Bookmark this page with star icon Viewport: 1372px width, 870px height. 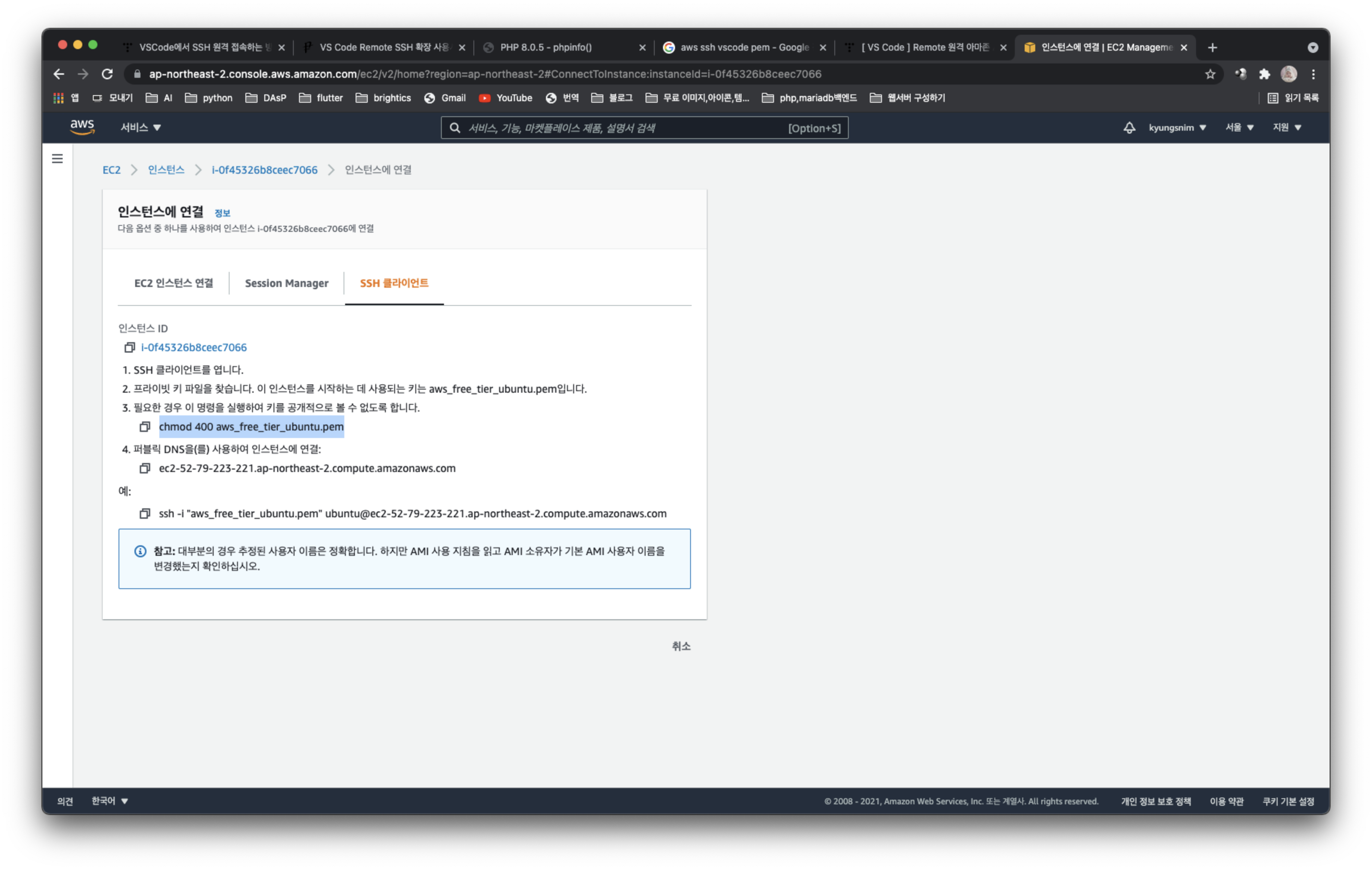(x=1210, y=74)
